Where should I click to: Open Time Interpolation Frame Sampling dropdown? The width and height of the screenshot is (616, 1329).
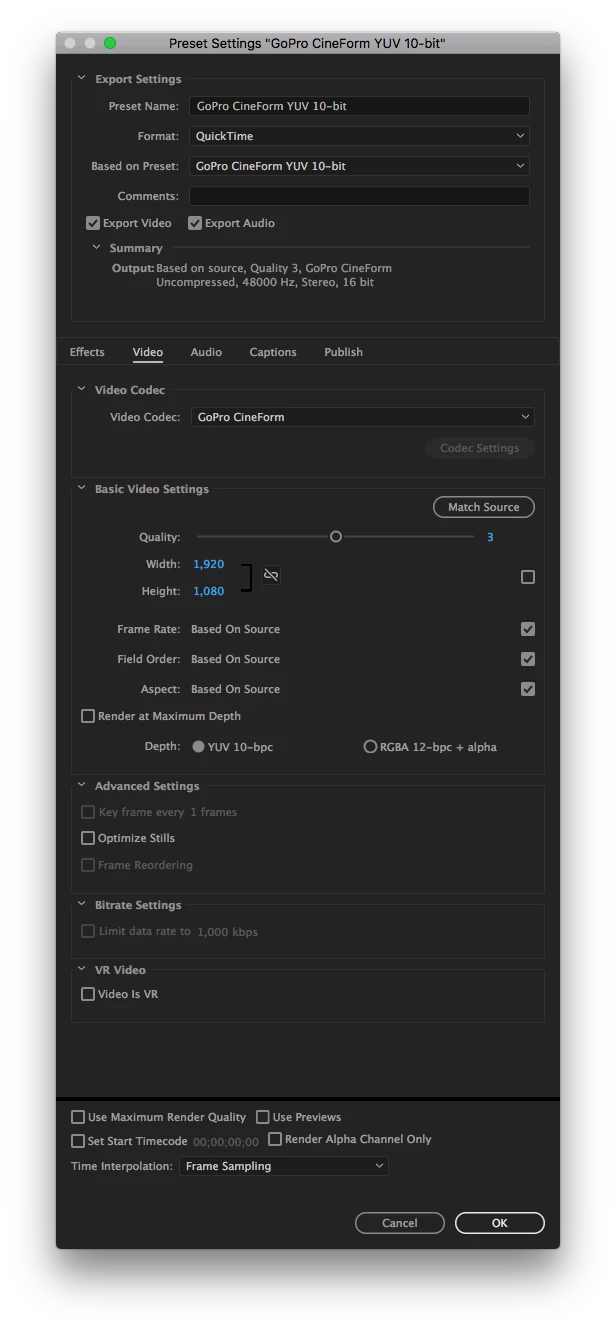(x=284, y=1166)
